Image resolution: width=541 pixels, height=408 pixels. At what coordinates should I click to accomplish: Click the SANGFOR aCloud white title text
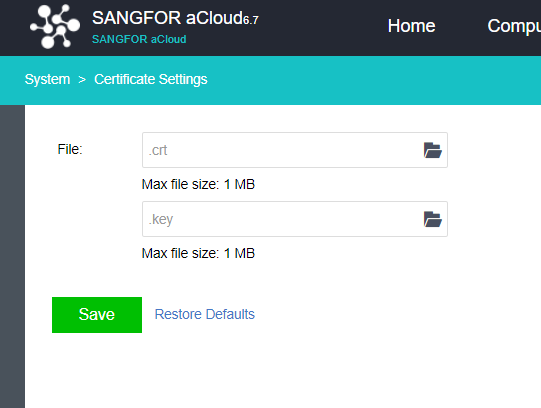coord(167,18)
